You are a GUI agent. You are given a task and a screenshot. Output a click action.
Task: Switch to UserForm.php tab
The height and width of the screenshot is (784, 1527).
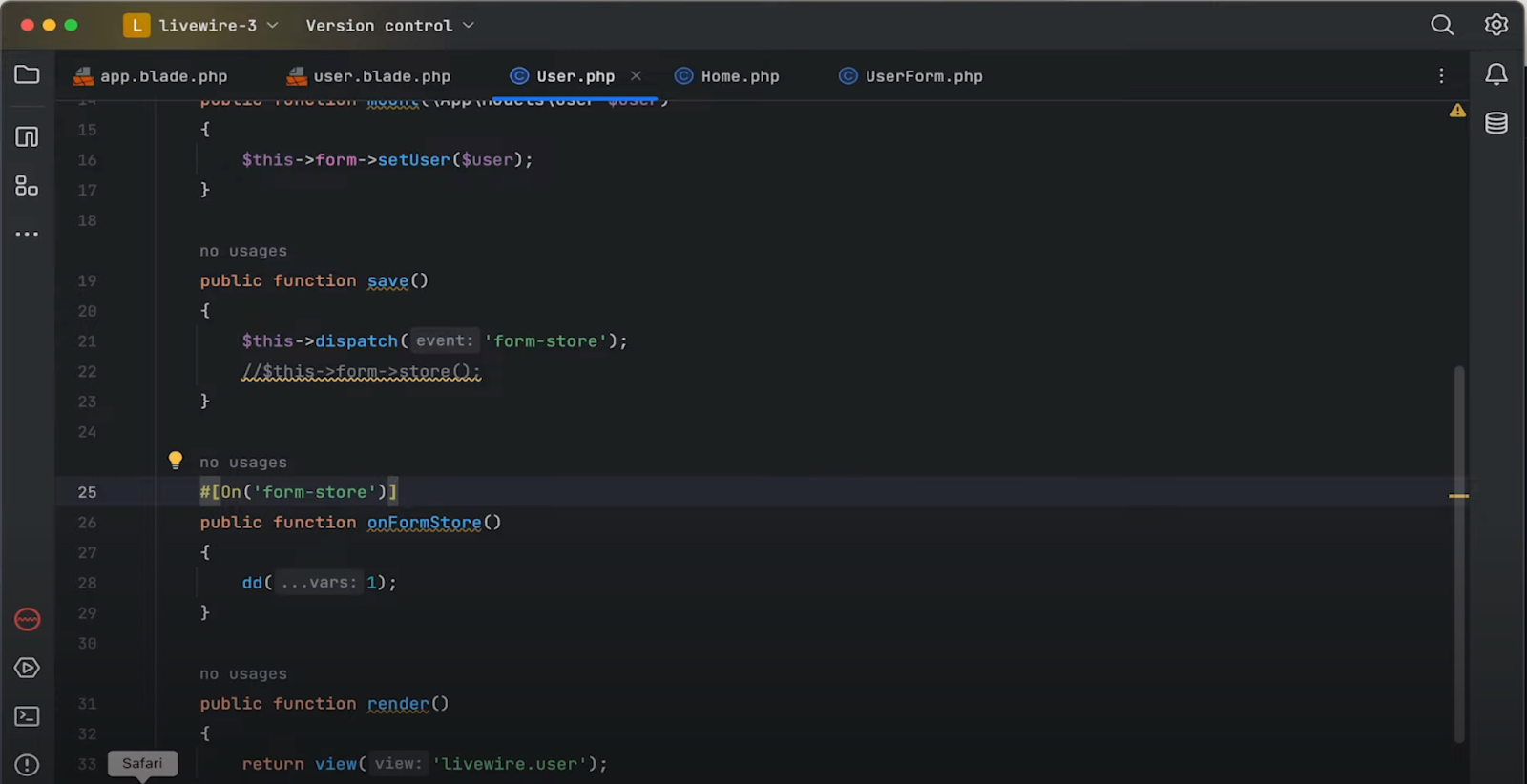pos(911,76)
